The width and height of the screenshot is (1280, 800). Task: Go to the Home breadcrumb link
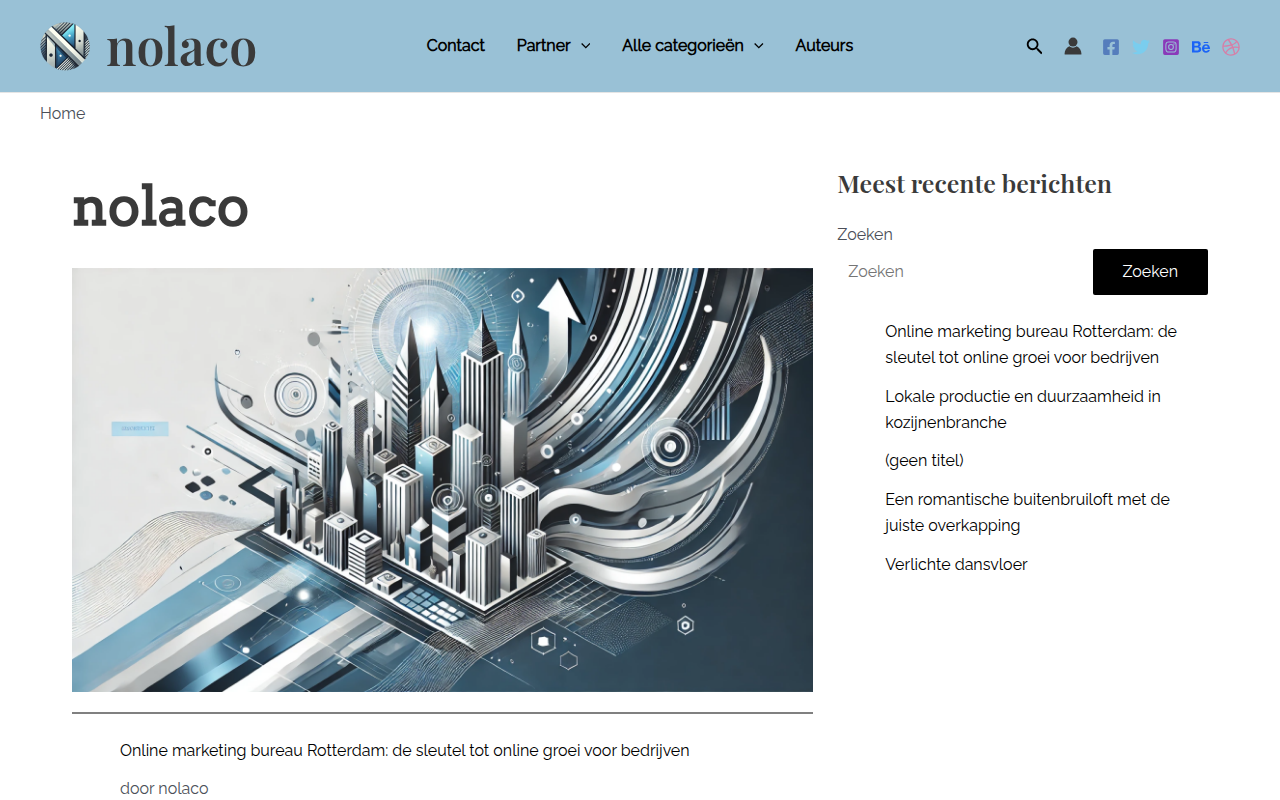click(62, 114)
